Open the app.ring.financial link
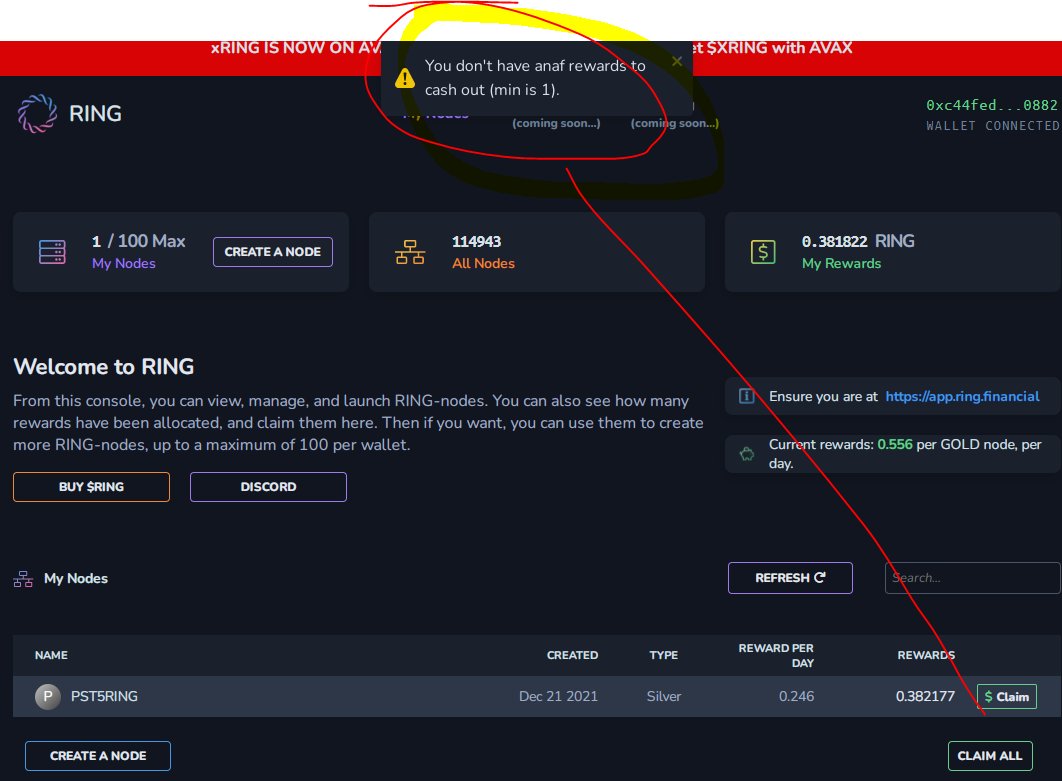The image size is (1062, 781). pos(962,396)
